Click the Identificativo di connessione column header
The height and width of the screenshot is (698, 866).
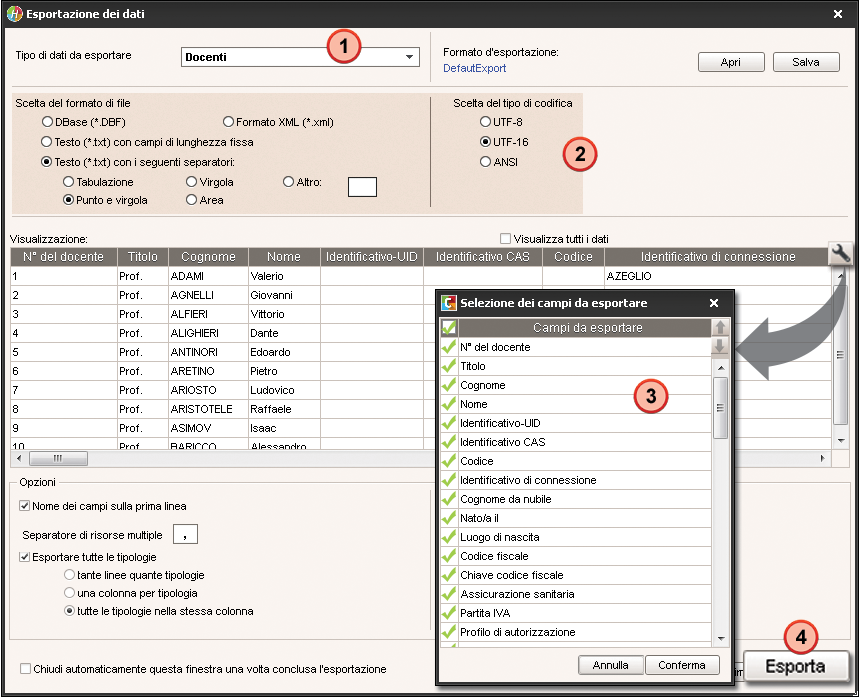pyautogui.click(x=718, y=257)
